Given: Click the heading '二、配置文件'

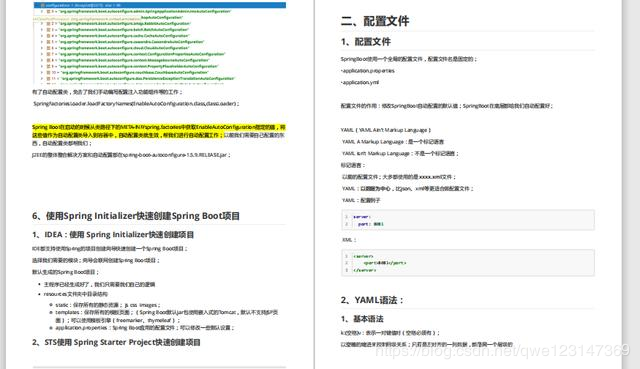Looking at the screenshot, I should [x=375, y=21].
